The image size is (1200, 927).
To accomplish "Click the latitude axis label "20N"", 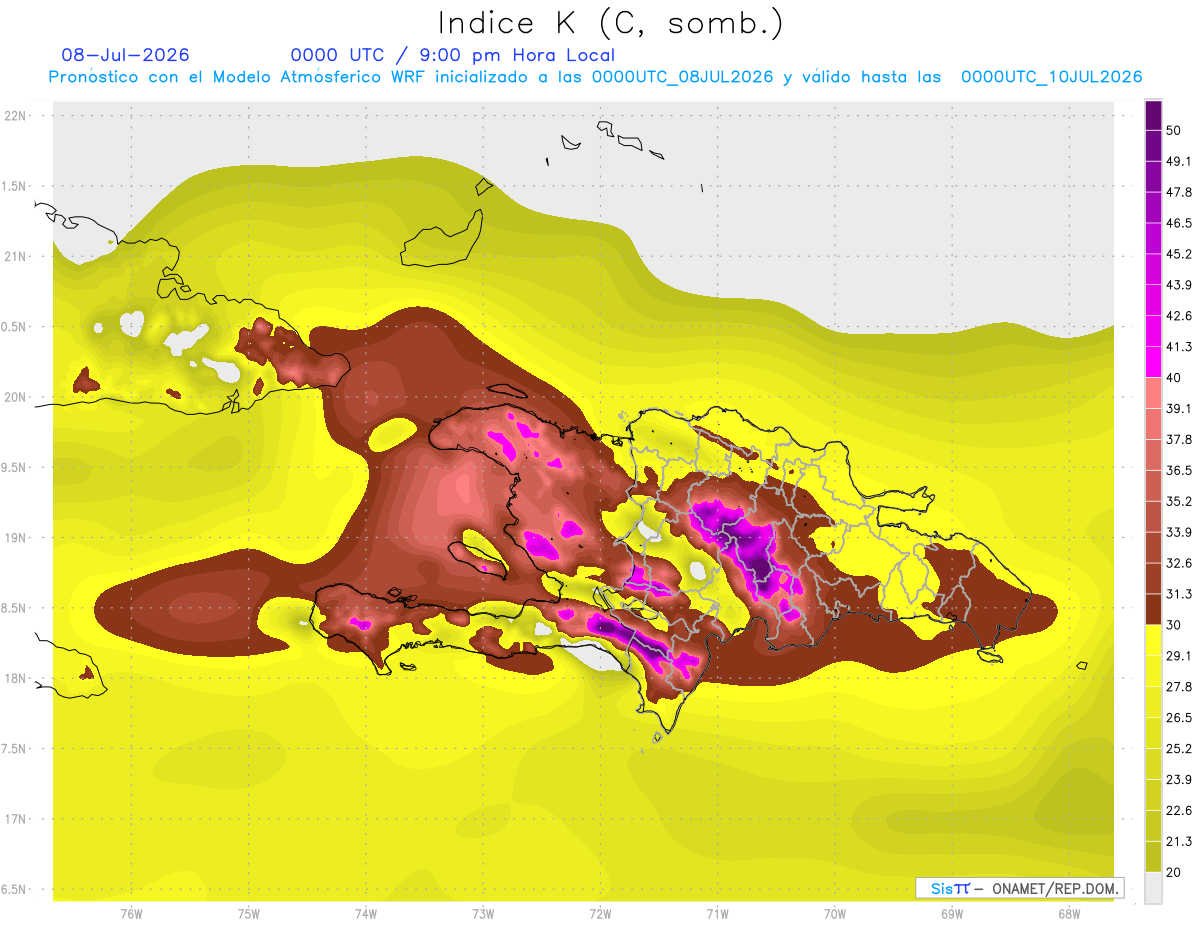I will [x=17, y=397].
